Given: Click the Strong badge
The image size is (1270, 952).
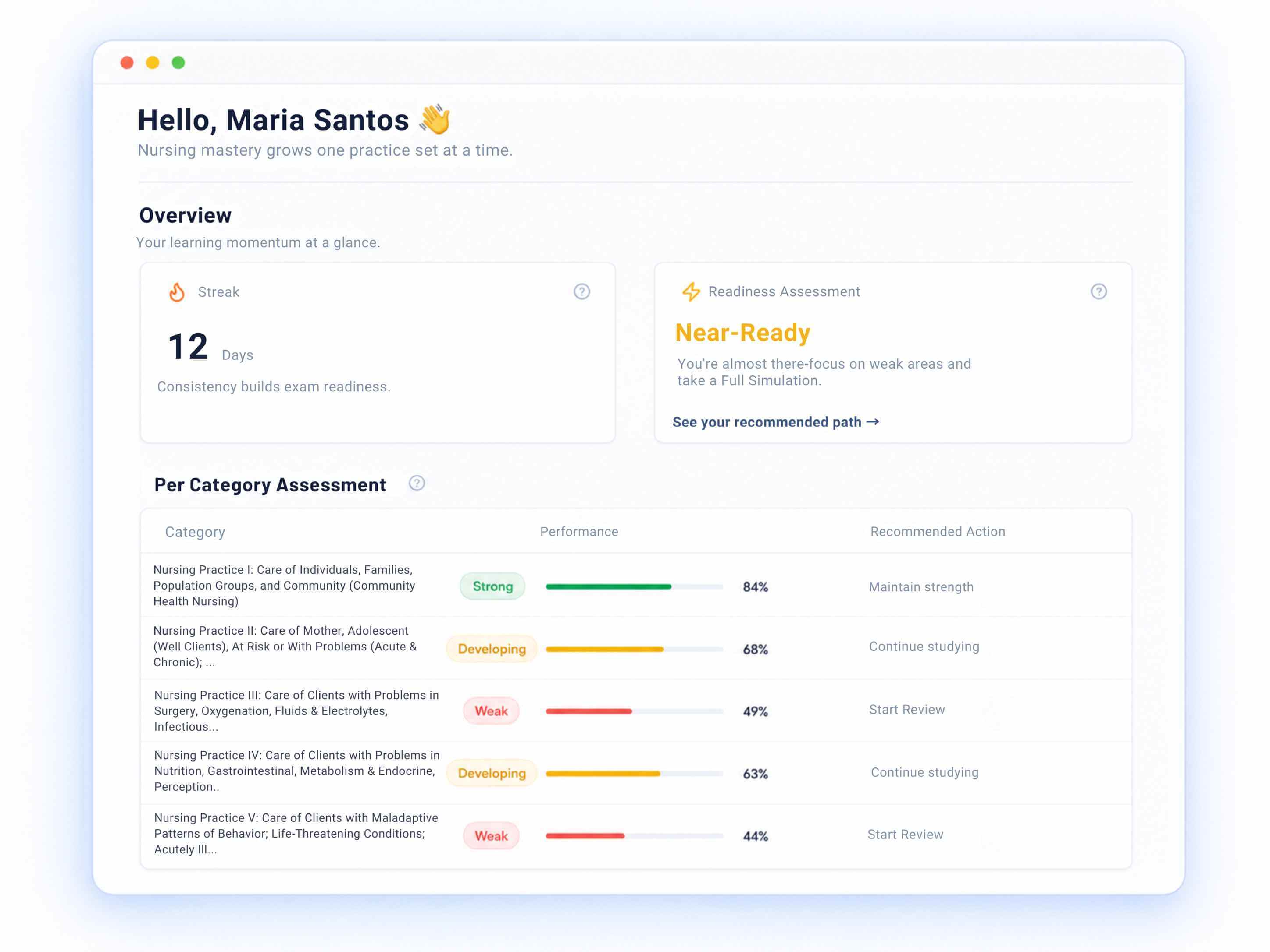Looking at the screenshot, I should click(492, 586).
